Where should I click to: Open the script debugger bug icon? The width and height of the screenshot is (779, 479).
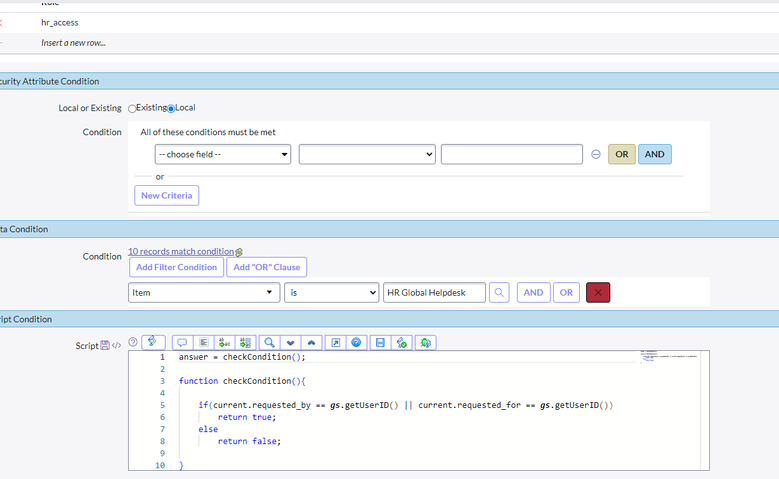[426, 342]
